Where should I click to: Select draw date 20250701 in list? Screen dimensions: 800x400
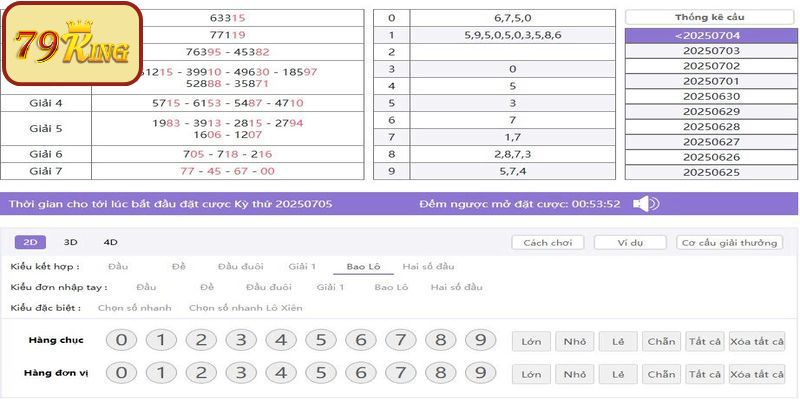click(x=711, y=81)
